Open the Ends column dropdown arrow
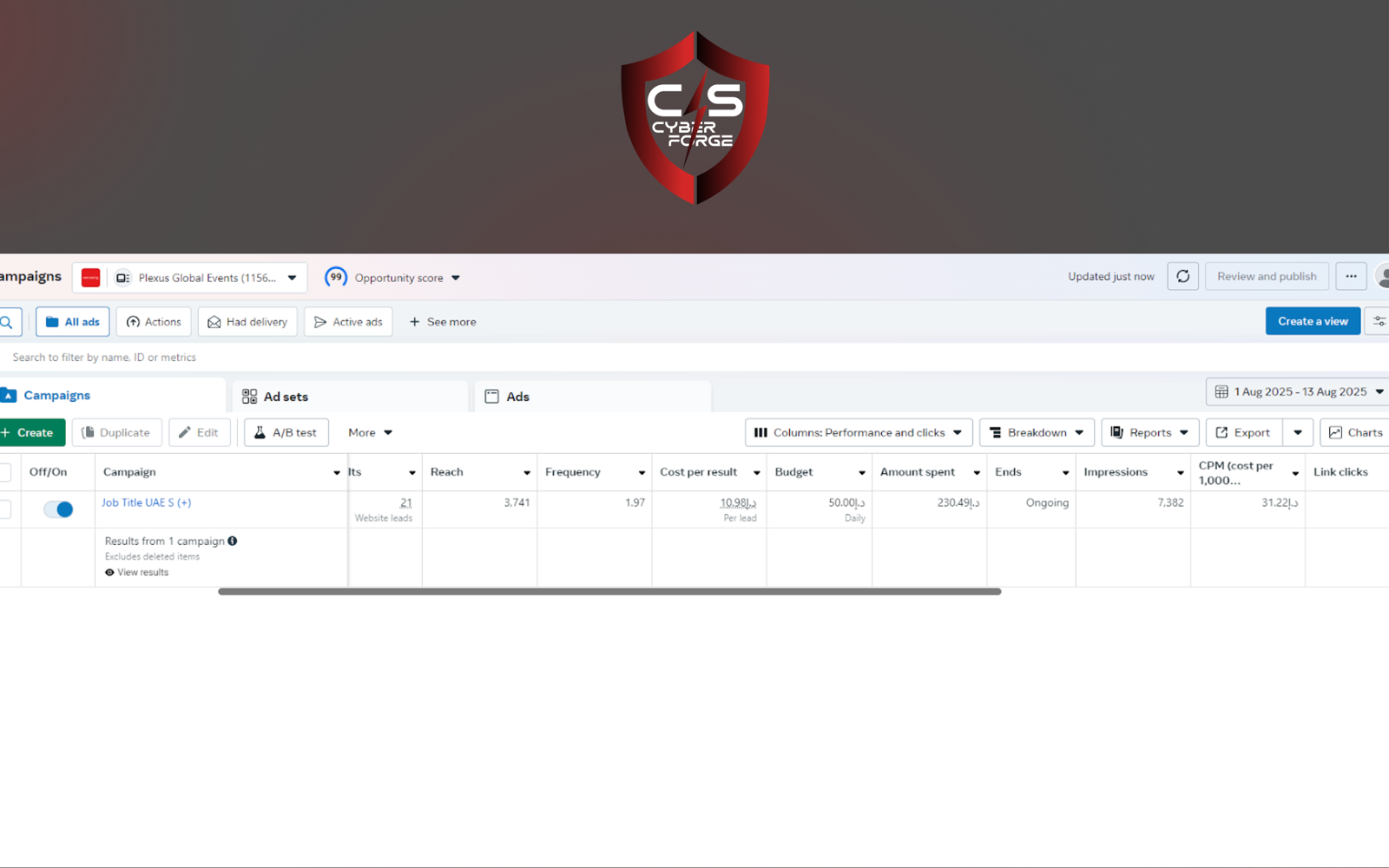This screenshot has height=868, width=1389. point(1065,472)
